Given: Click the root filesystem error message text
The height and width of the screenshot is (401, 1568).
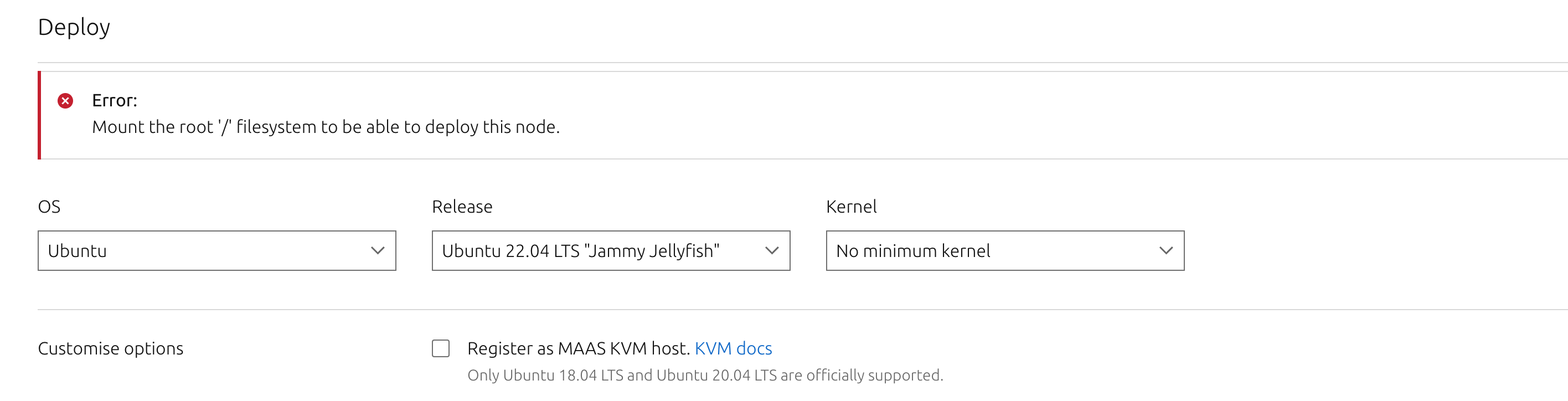Looking at the screenshot, I should coord(326,127).
